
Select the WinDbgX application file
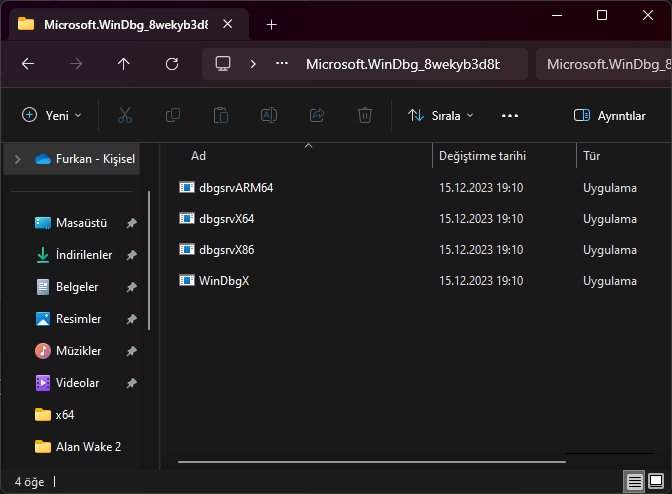click(223, 281)
